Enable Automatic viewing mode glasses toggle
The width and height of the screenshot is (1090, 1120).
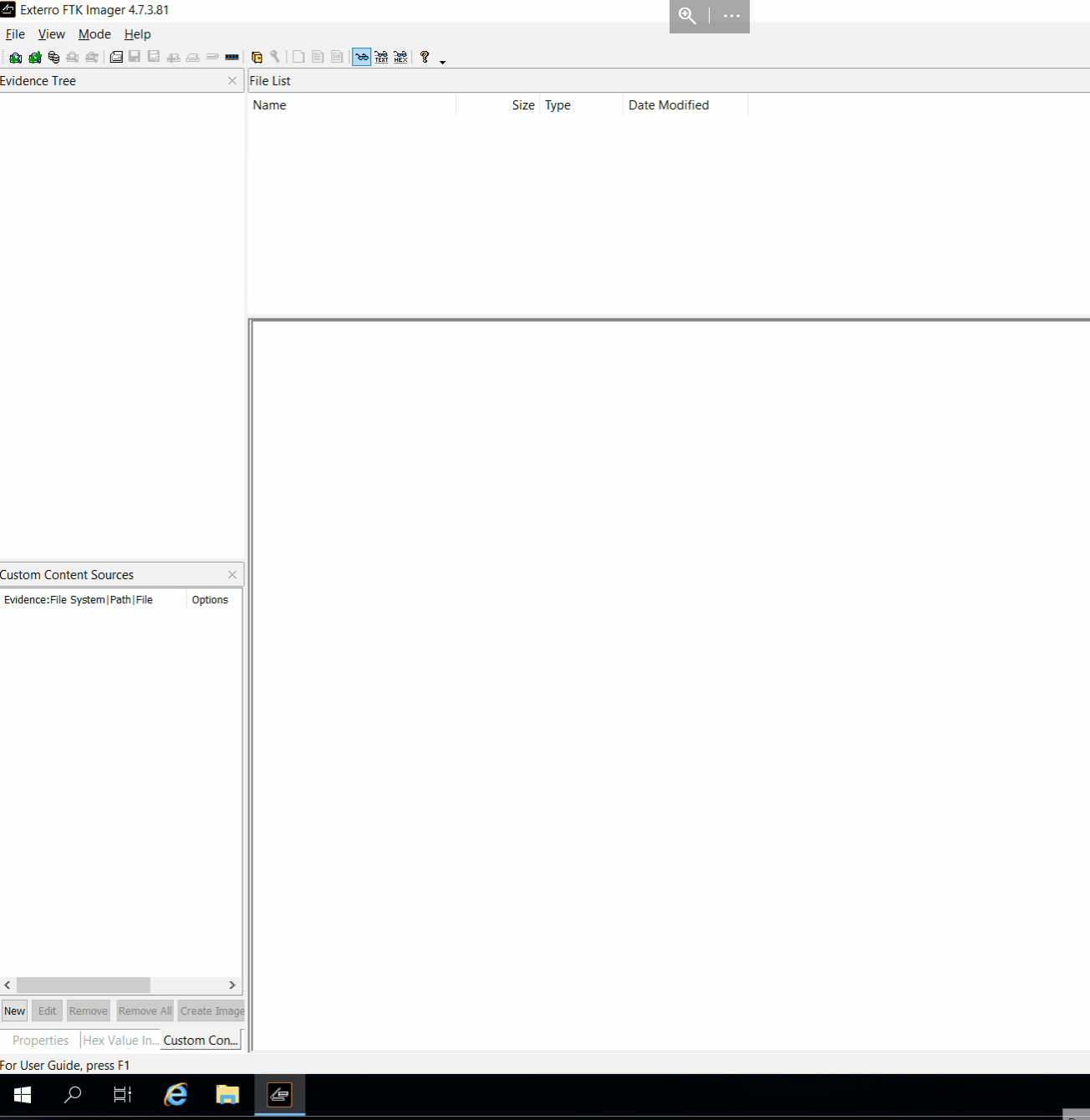pos(361,57)
